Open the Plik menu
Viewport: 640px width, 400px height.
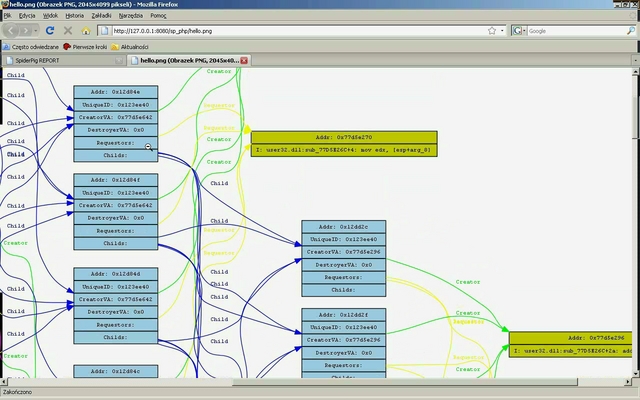[x=7, y=16]
